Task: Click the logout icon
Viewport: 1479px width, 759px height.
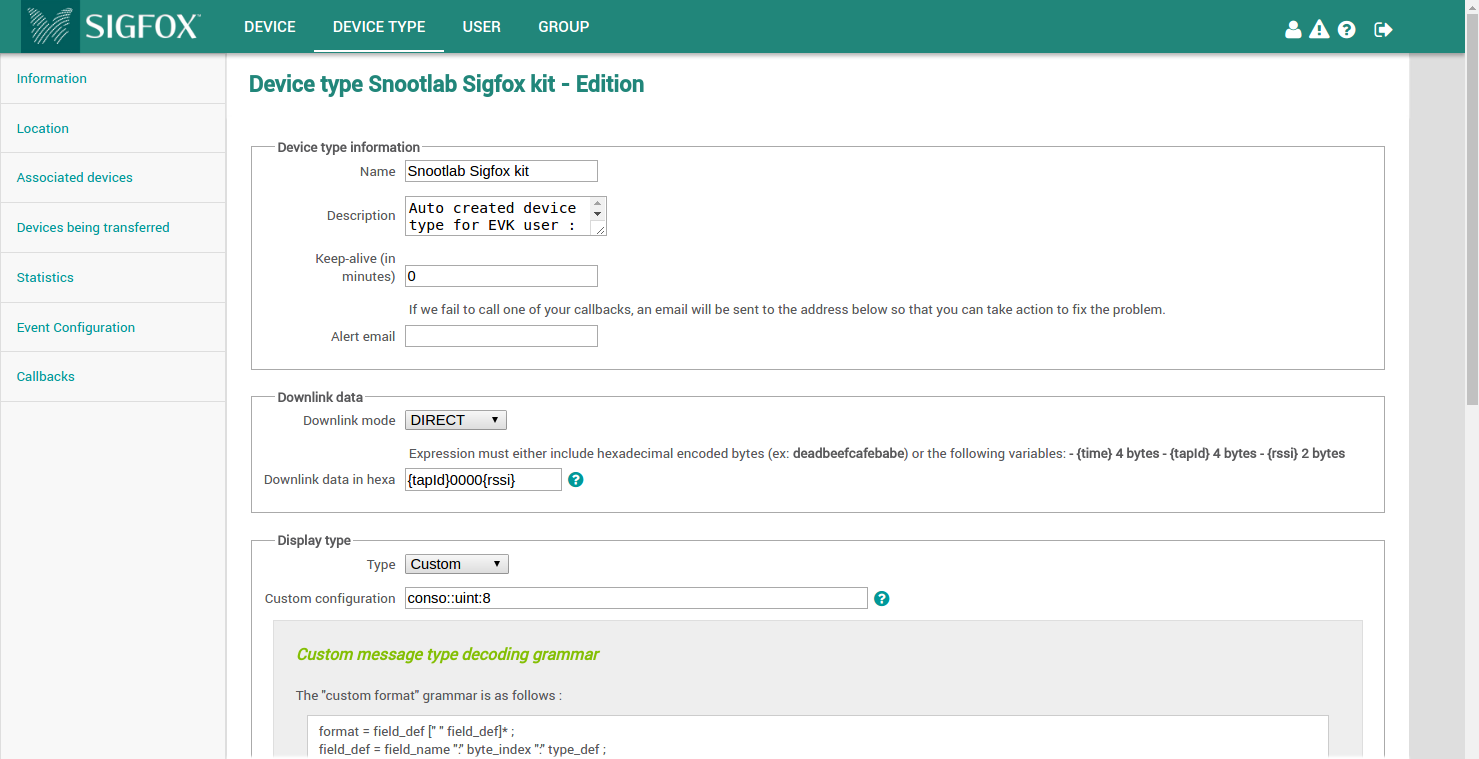Action: tap(1383, 29)
